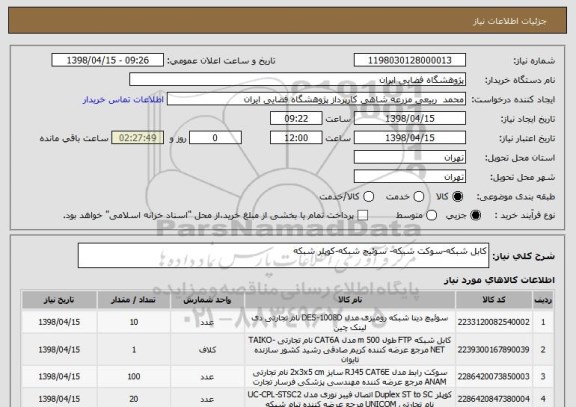576x407 pixels.
Task: Click the remaining days field showing 0
Action: [215, 138]
